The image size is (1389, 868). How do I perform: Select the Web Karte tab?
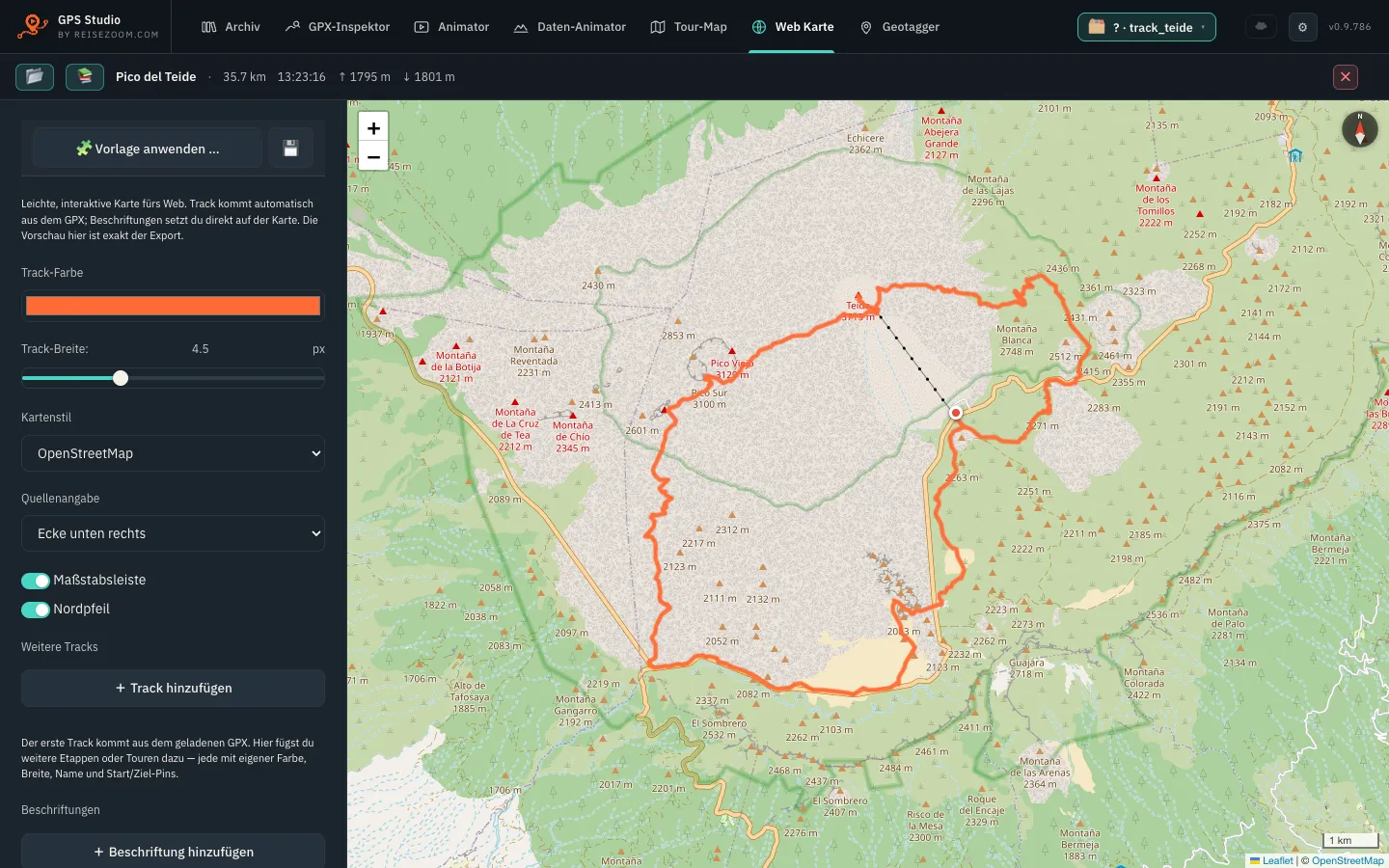[x=792, y=27]
